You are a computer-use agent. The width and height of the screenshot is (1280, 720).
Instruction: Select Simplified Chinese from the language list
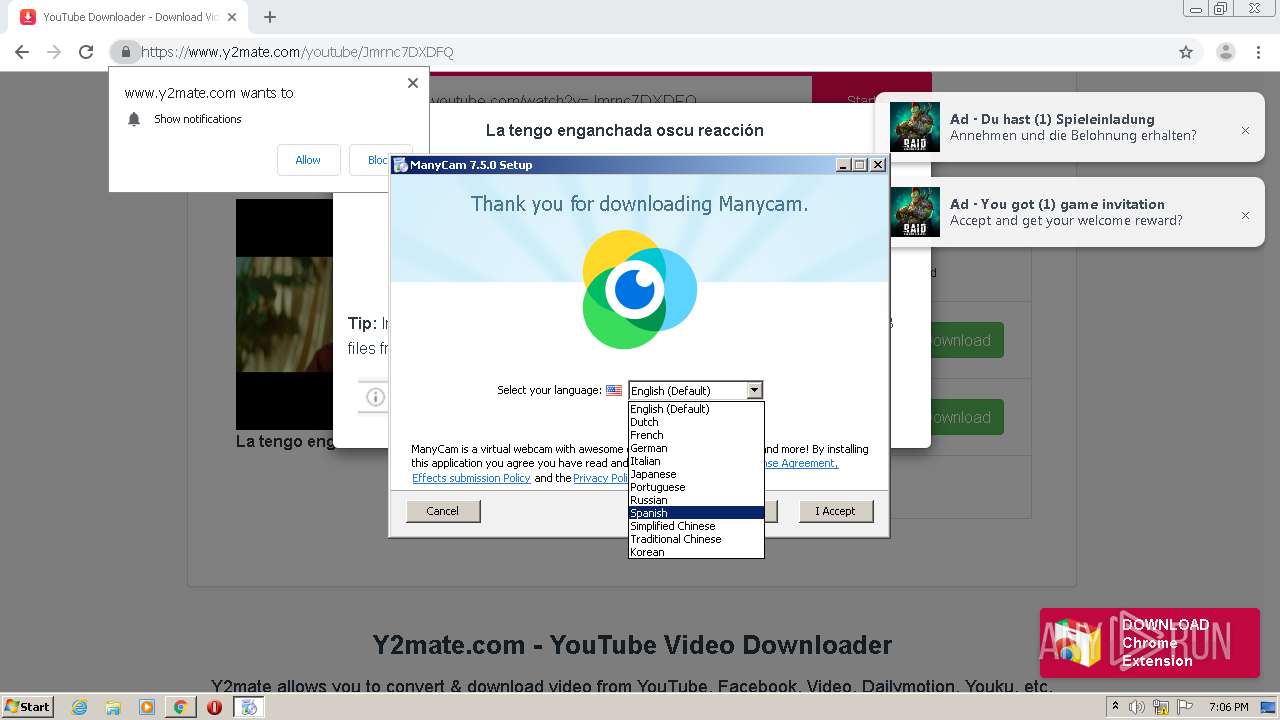click(x=696, y=526)
